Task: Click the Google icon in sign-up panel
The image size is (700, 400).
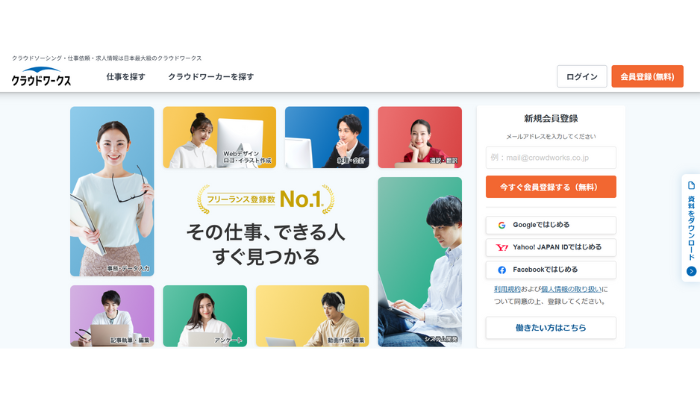Action: coord(502,225)
